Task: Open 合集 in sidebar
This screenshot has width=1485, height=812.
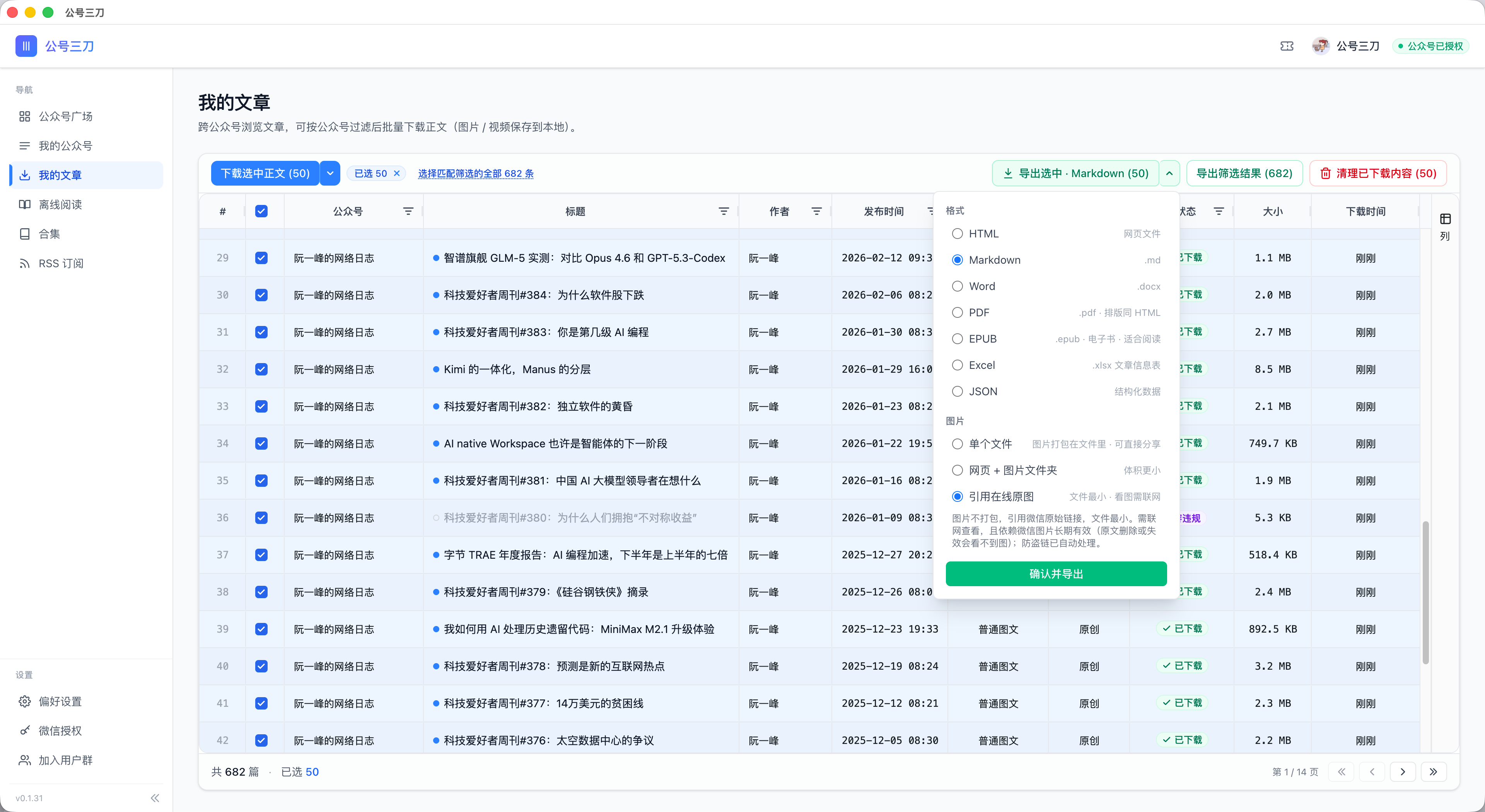Action: pos(87,234)
